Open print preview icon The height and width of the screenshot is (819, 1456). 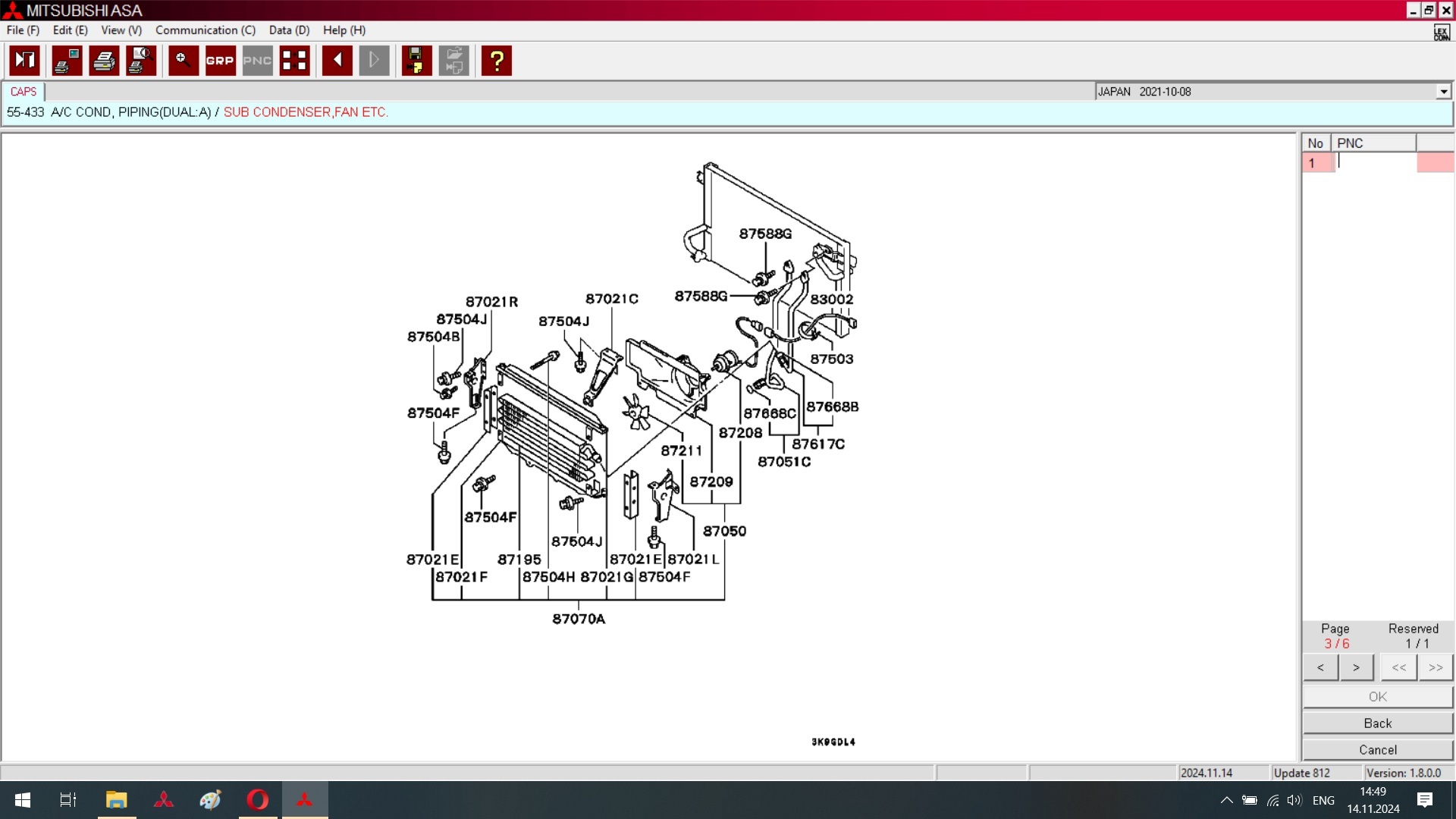(x=141, y=61)
